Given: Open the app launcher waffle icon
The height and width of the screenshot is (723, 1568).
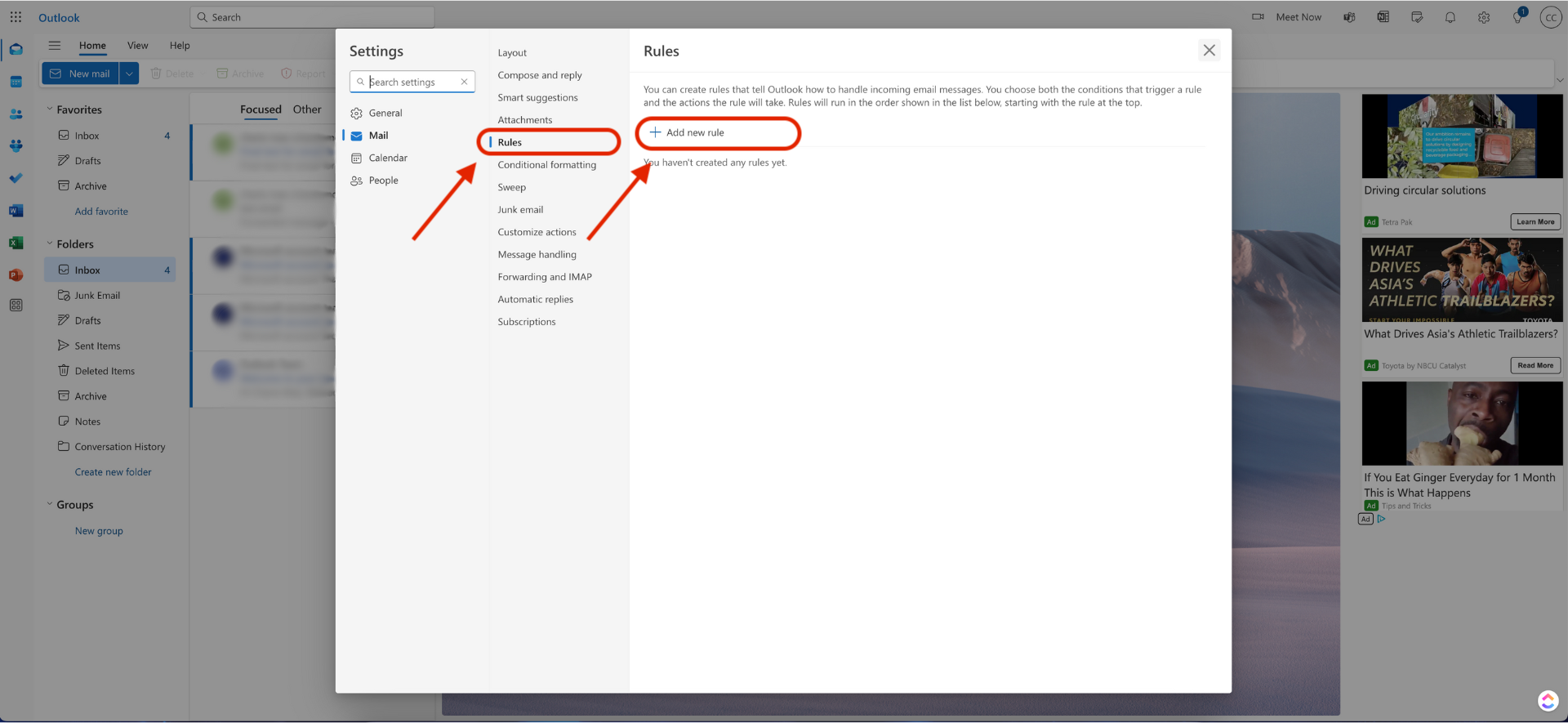Looking at the screenshot, I should tap(16, 17).
